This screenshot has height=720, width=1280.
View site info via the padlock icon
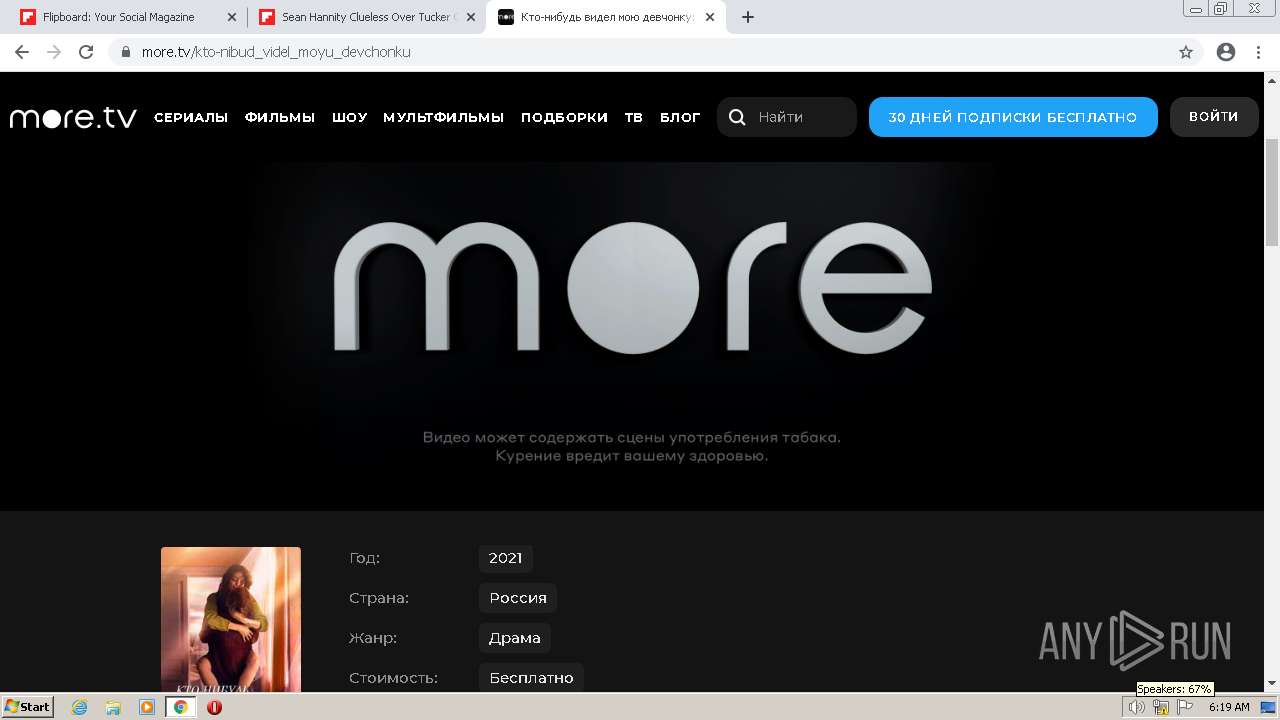(x=125, y=52)
